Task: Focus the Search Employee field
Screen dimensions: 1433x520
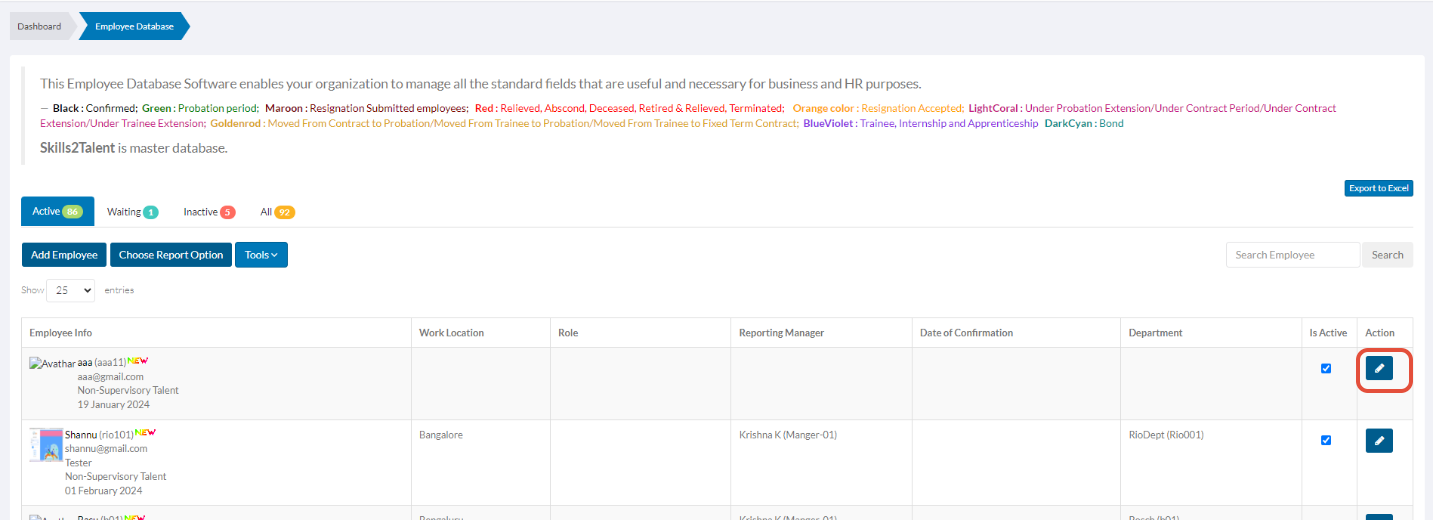Action: [1293, 255]
